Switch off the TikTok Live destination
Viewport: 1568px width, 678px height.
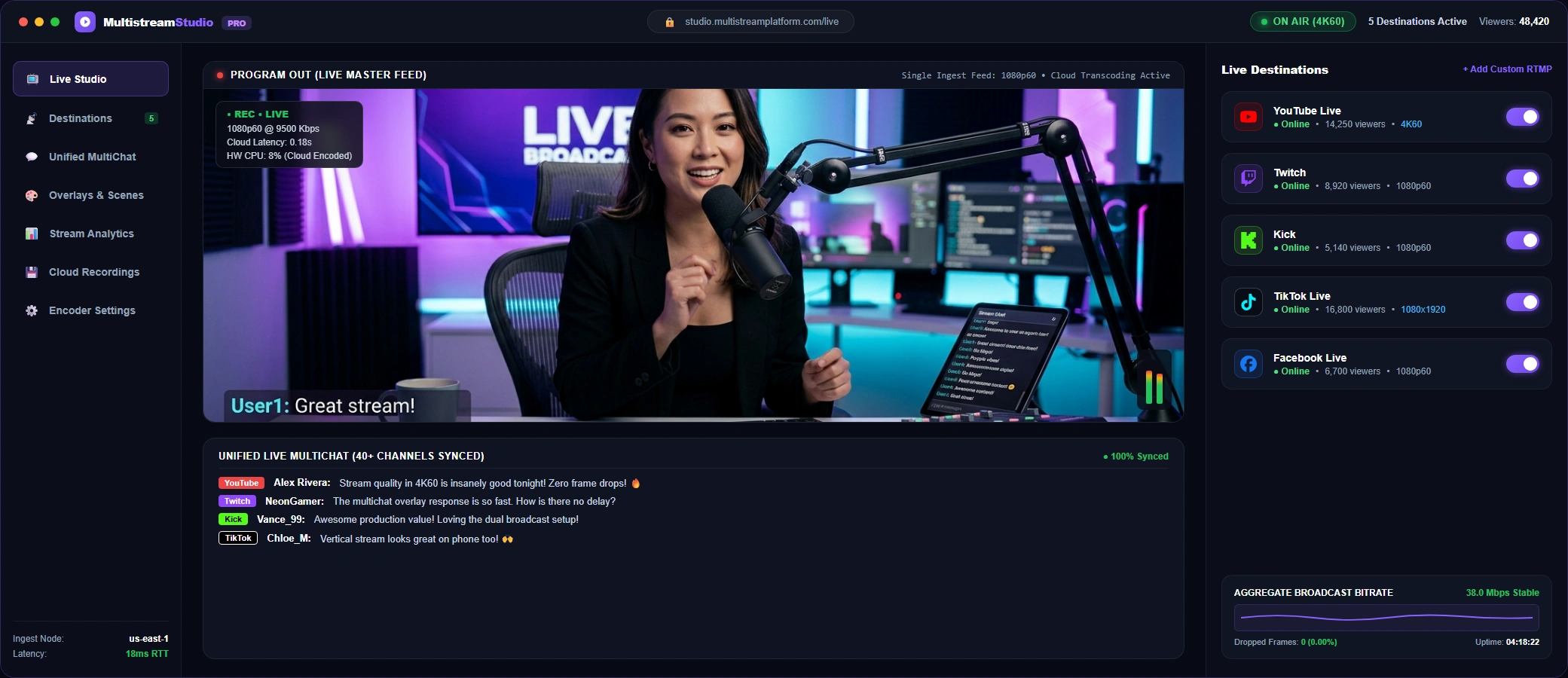[1522, 302]
